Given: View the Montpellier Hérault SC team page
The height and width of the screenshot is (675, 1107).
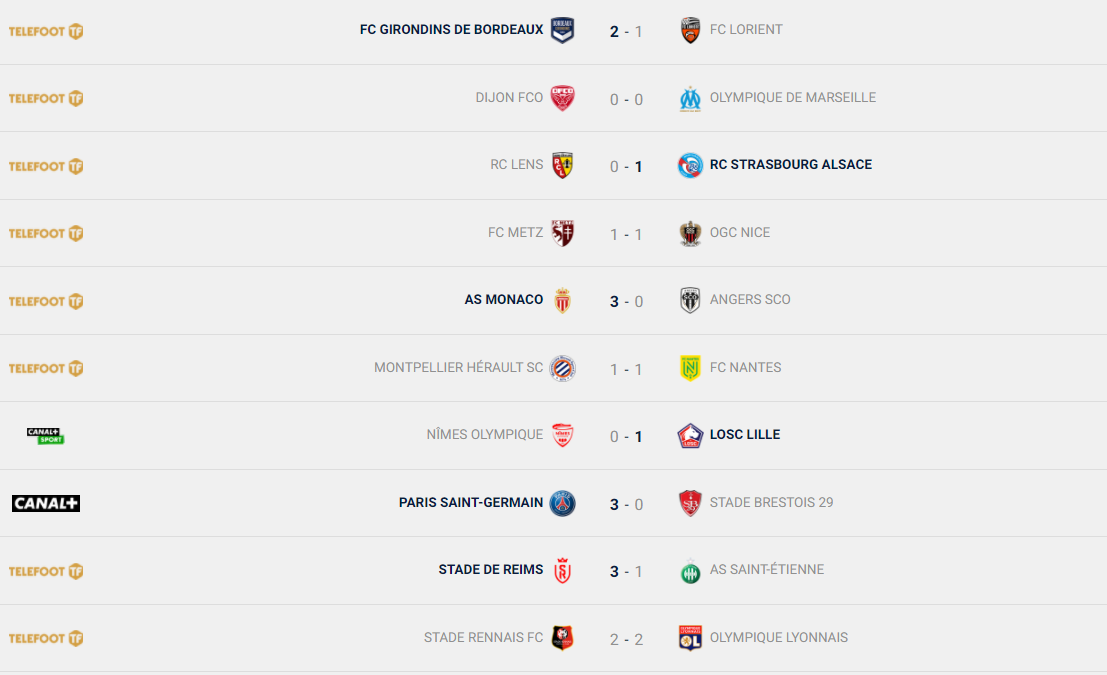Looking at the screenshot, I should coord(458,367).
